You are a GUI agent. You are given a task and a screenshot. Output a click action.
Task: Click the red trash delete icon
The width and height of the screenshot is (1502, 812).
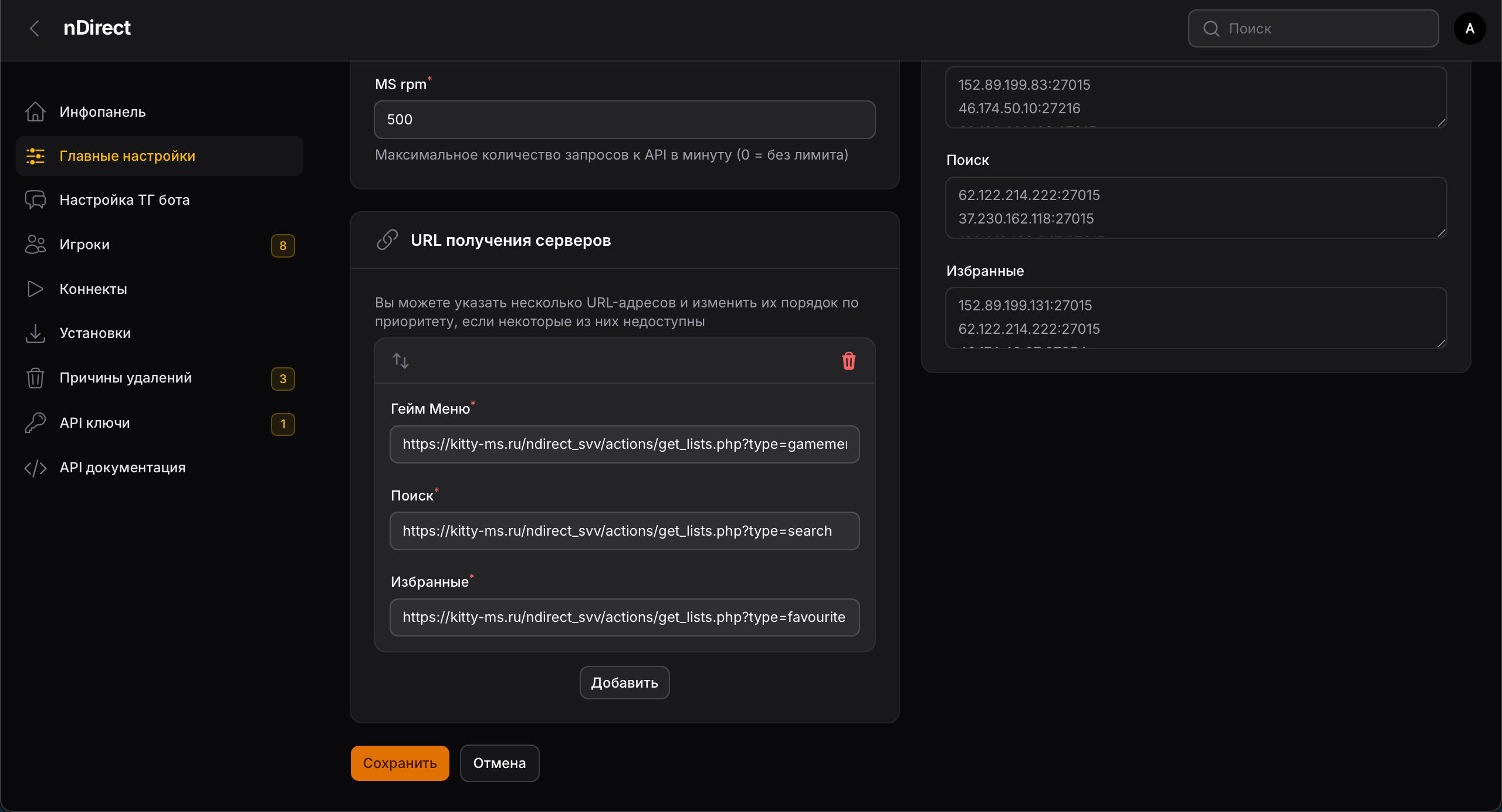848,361
